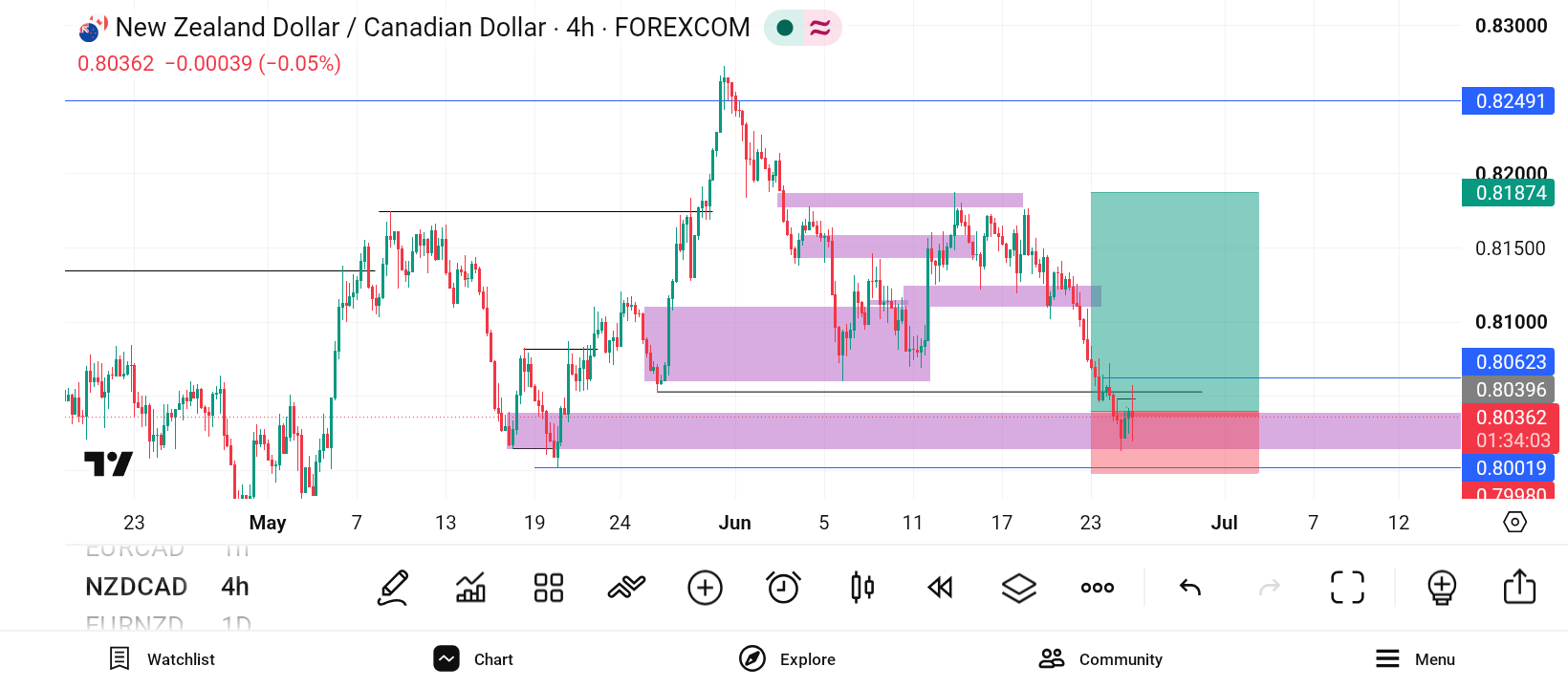Open the more options three-dots icon
The height and width of the screenshot is (688, 1568).
1098,587
